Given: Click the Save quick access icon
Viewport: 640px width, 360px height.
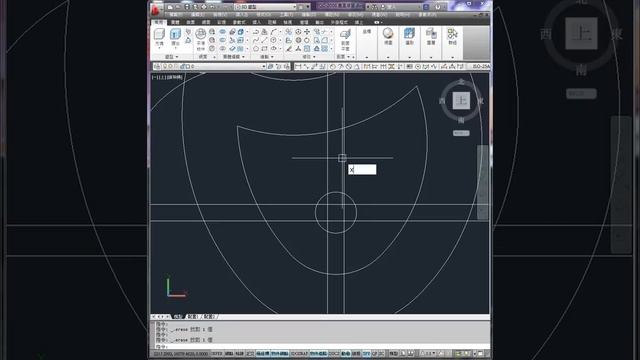Looking at the screenshot, I should click(187, 7).
